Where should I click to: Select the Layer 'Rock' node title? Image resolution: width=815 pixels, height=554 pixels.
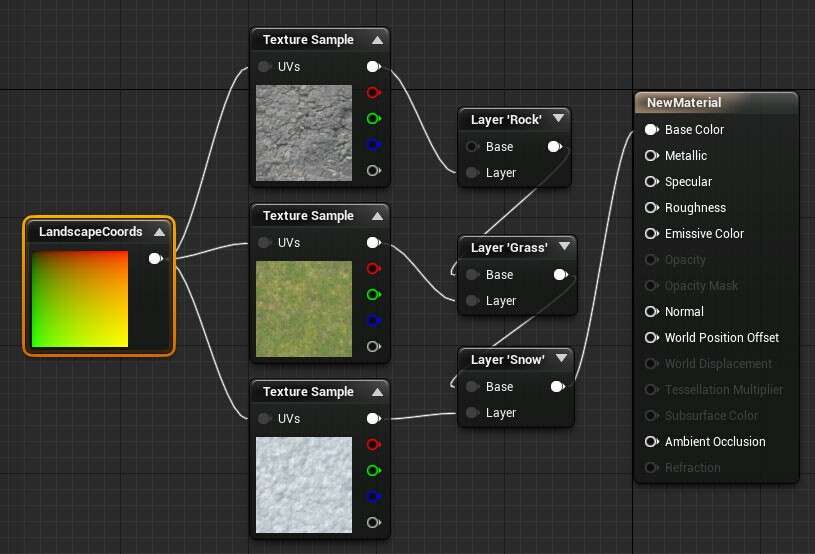tap(506, 120)
